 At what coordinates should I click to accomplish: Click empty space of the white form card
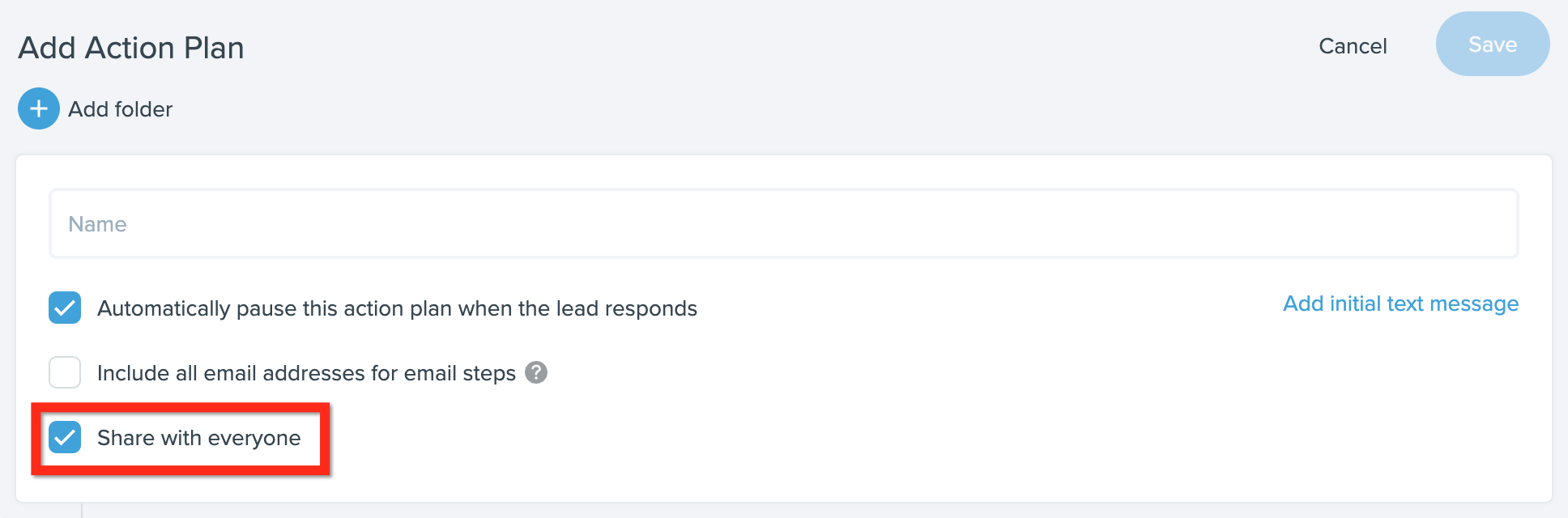[x=972, y=421]
